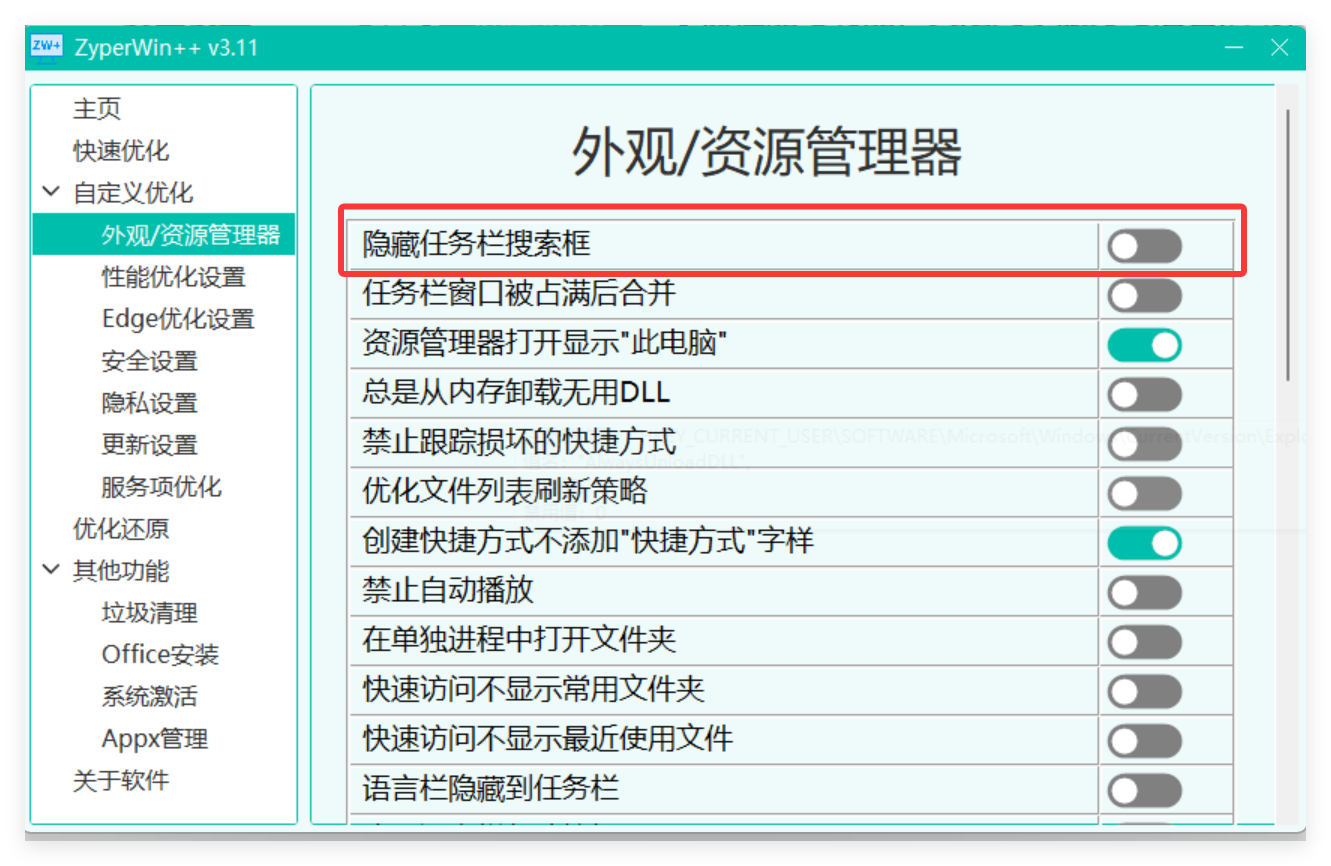Screen dimensions: 1331x866
Task: Open 更新设置 sidebar item
Action: click(x=149, y=445)
